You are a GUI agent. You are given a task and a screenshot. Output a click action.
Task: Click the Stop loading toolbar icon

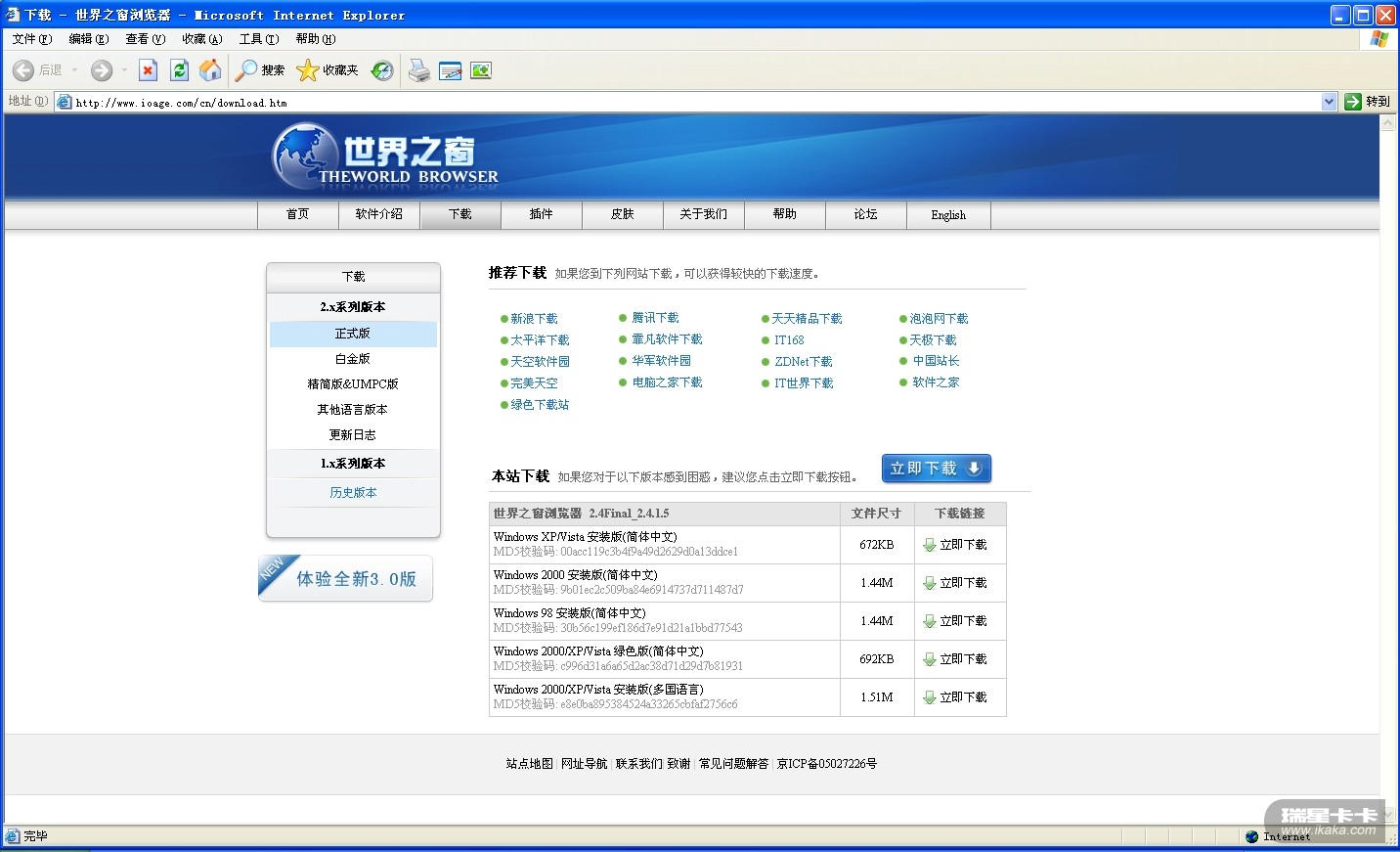coord(148,70)
